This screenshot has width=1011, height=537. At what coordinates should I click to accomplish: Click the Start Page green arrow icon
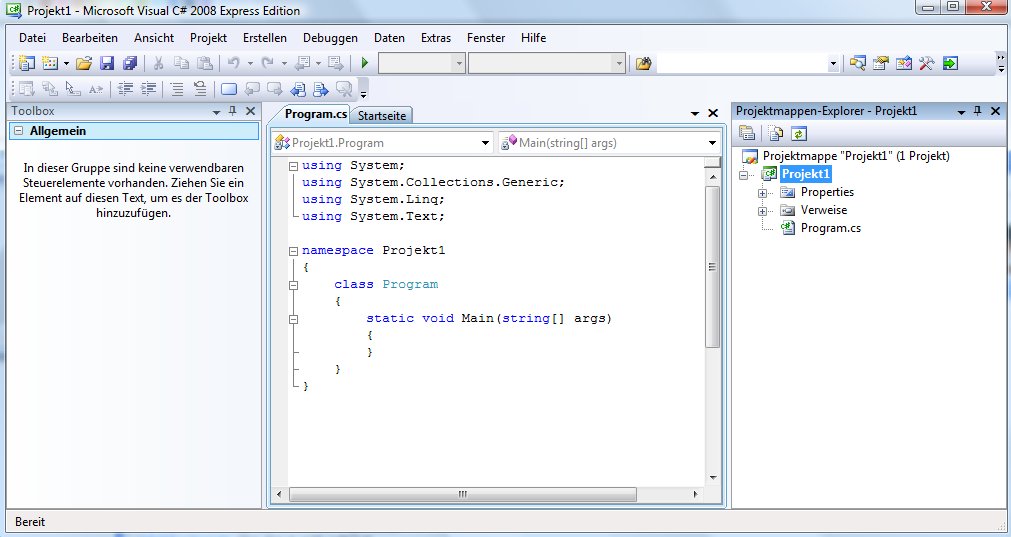pos(950,63)
